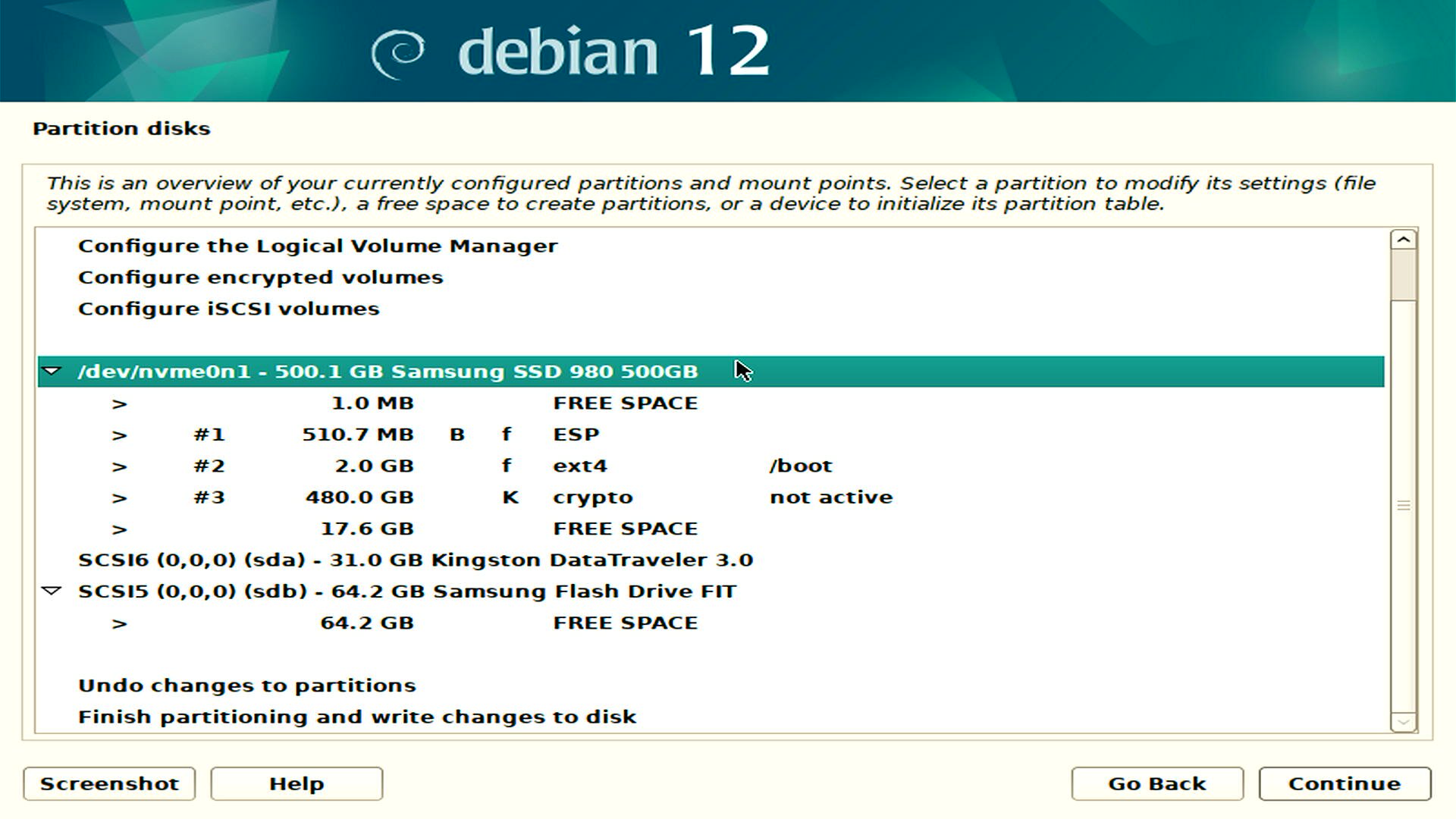
Task: Select partition #2 ext4 /boot
Action: 711,466
